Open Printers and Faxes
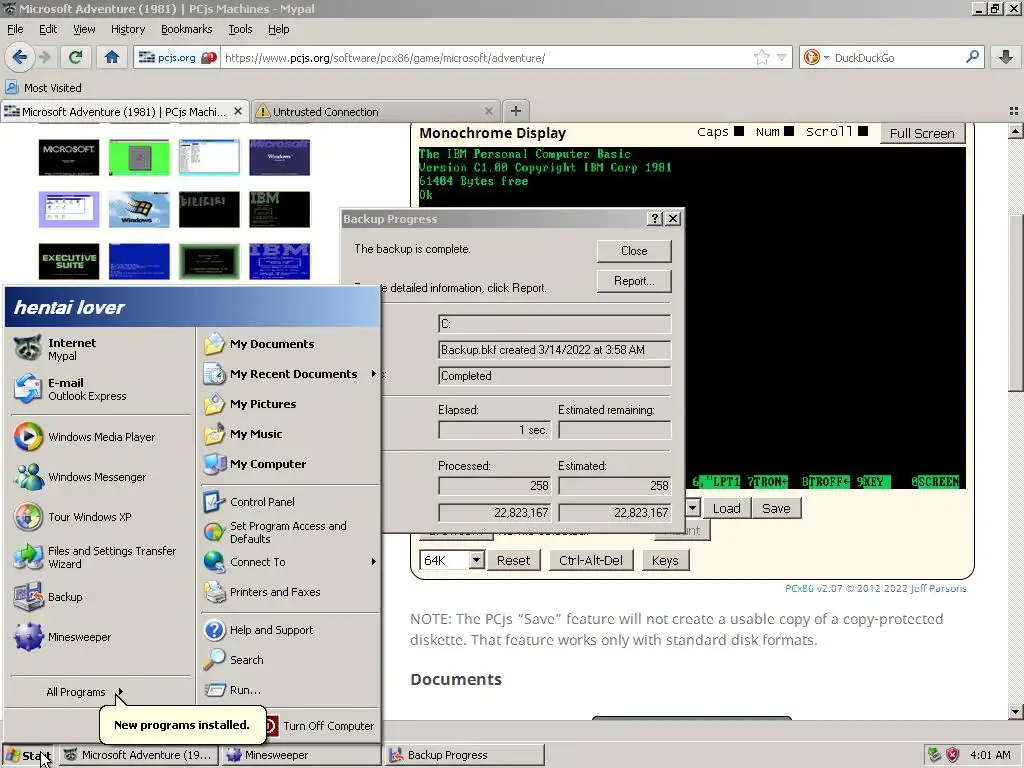Viewport: 1024px width, 768px height. click(289, 592)
